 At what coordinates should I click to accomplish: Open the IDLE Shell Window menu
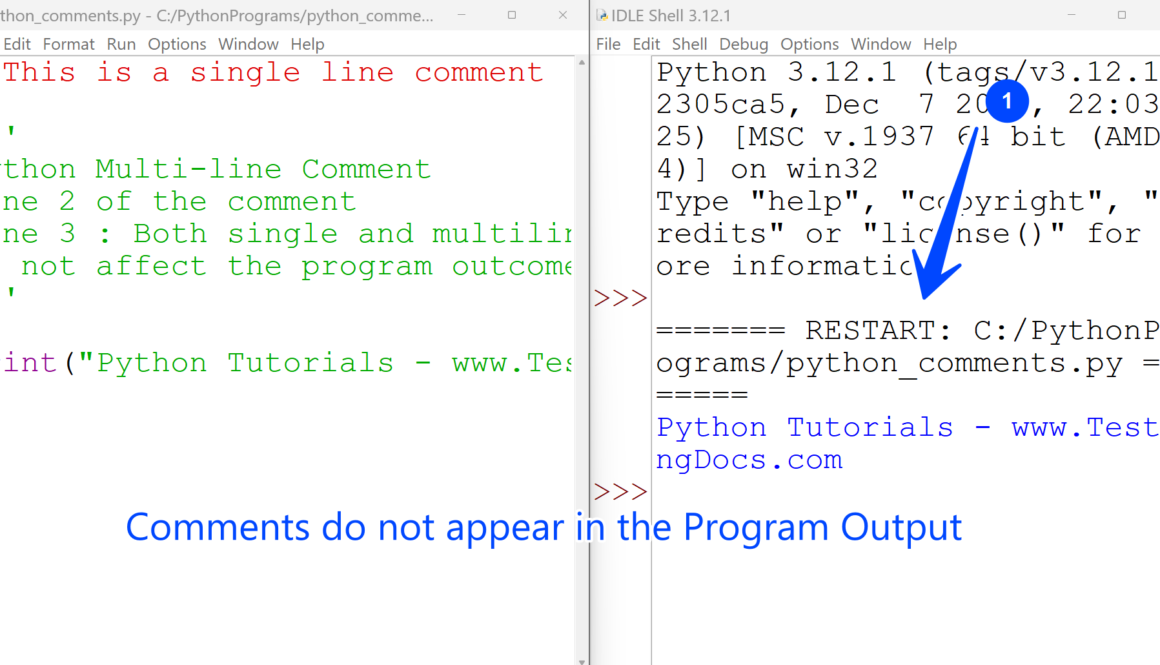[x=880, y=44]
